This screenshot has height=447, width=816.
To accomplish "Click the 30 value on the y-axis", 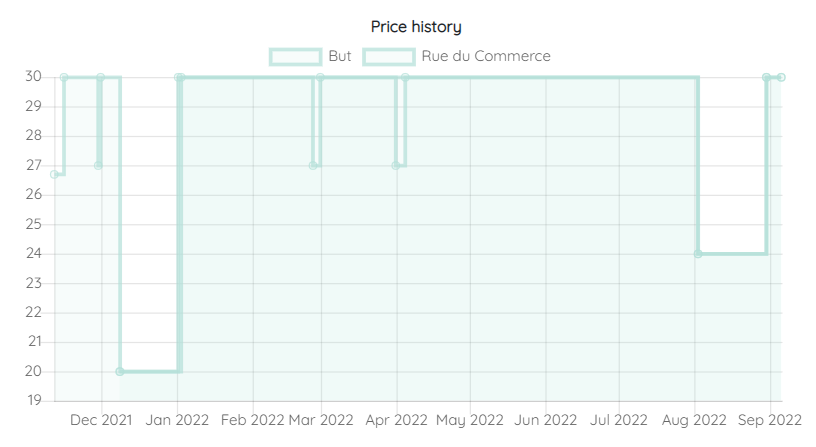I will pyautogui.click(x=33, y=76).
